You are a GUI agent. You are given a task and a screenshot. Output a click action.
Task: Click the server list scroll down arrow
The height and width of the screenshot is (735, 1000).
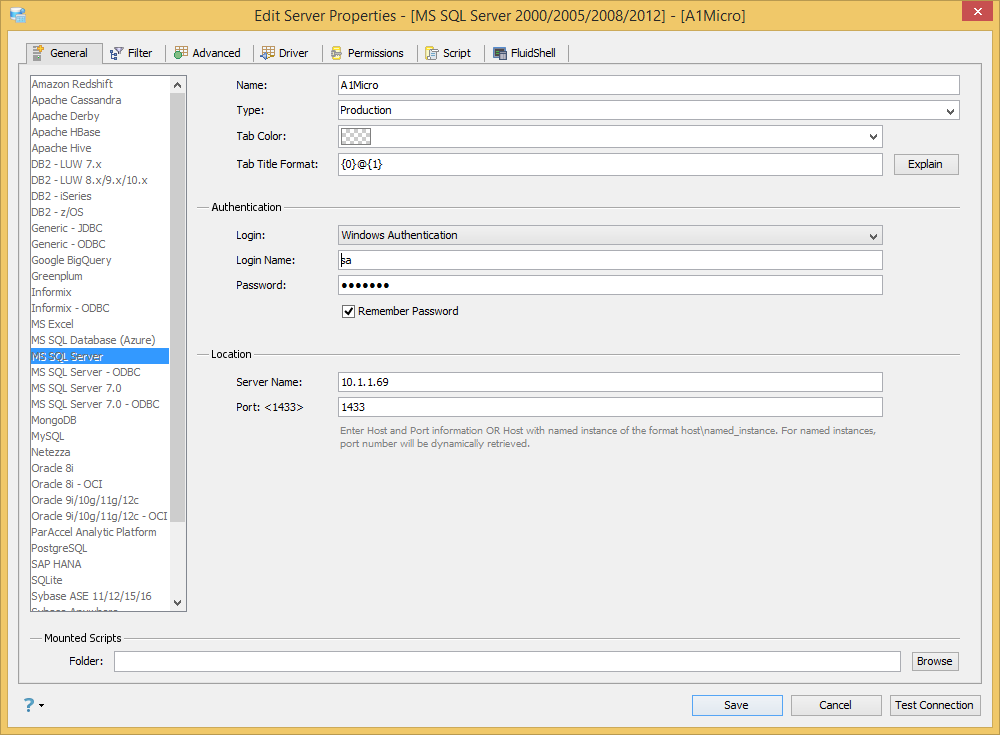(x=177, y=602)
